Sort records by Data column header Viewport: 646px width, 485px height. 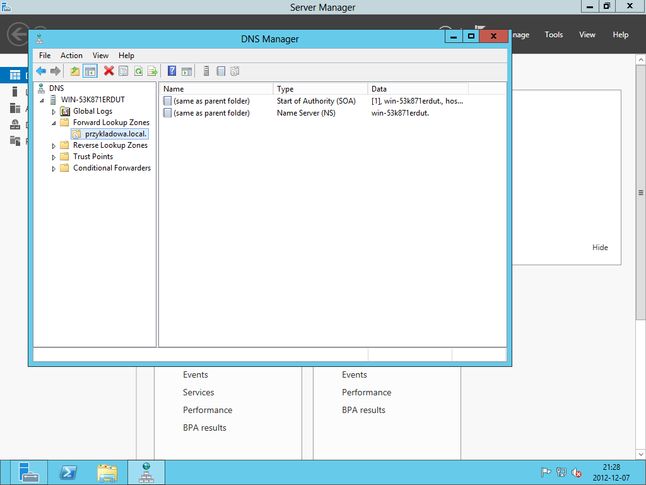pos(418,89)
